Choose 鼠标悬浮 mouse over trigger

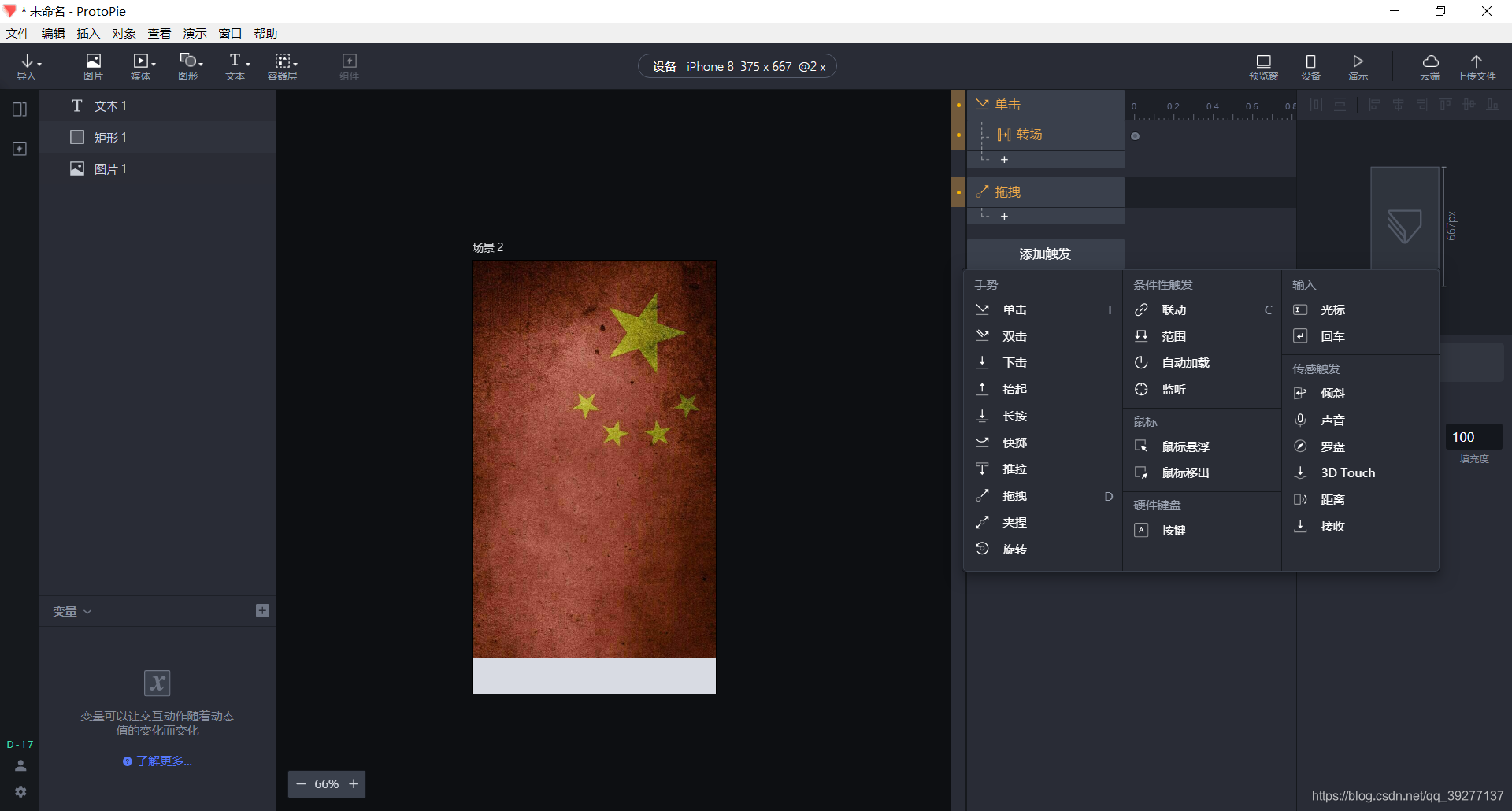pyautogui.click(x=1203, y=446)
